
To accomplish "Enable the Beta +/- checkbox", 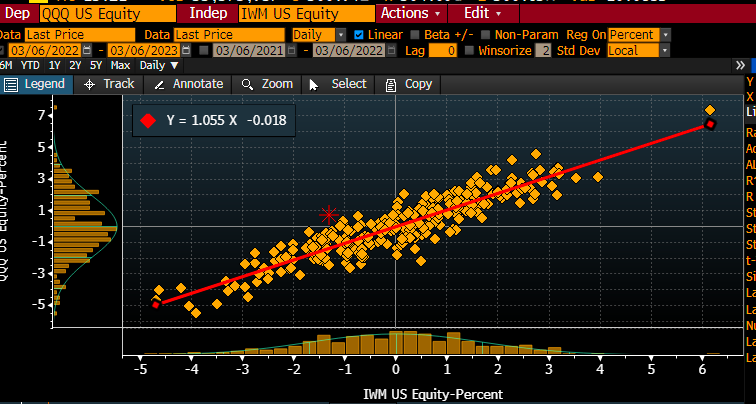I will pos(415,35).
